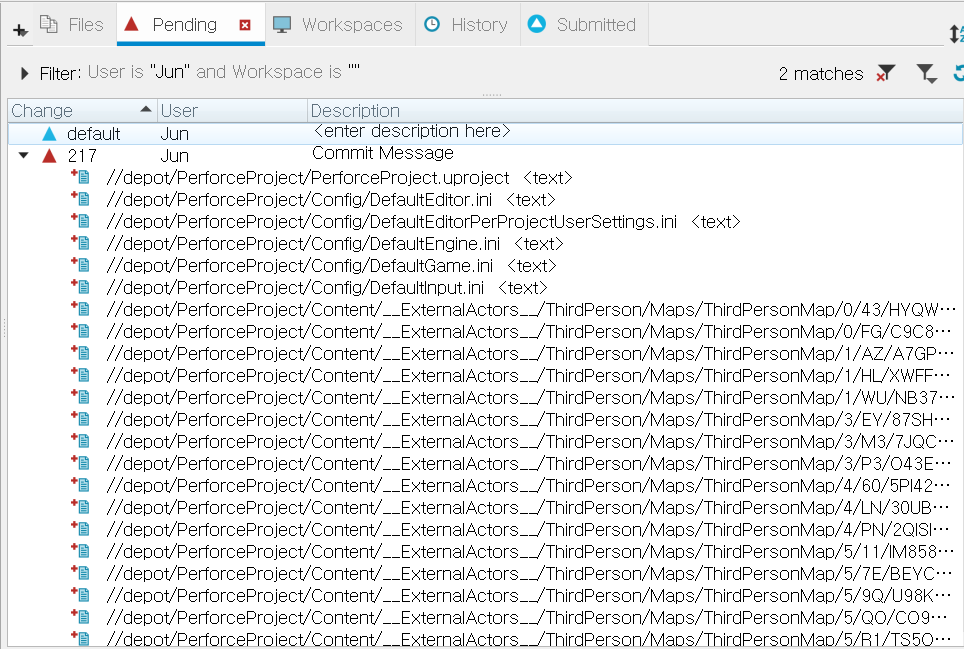
Task: Click the Description column header
Action: (355, 111)
